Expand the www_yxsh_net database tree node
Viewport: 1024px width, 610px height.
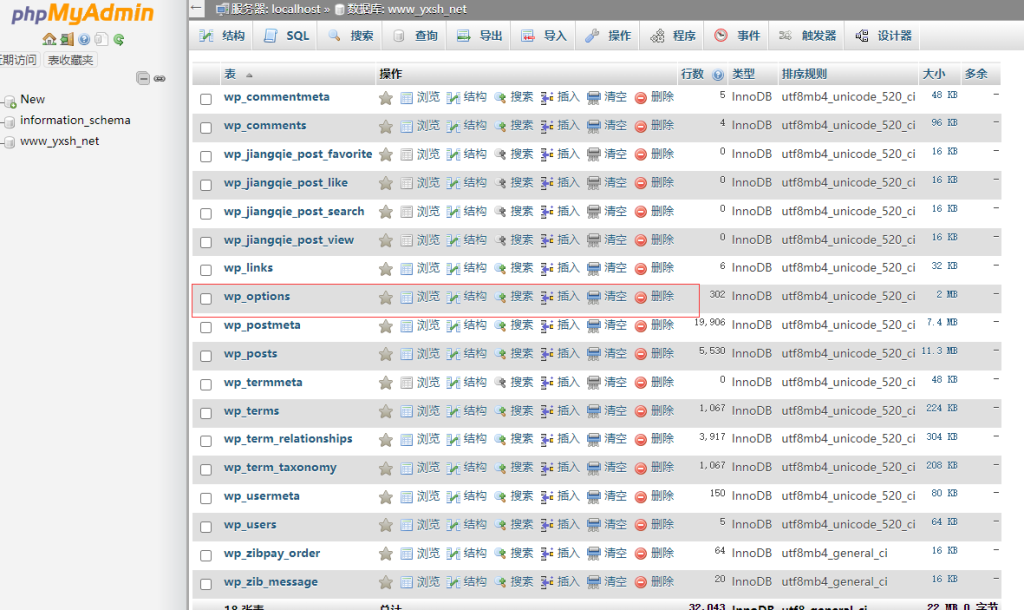[x=9, y=142]
